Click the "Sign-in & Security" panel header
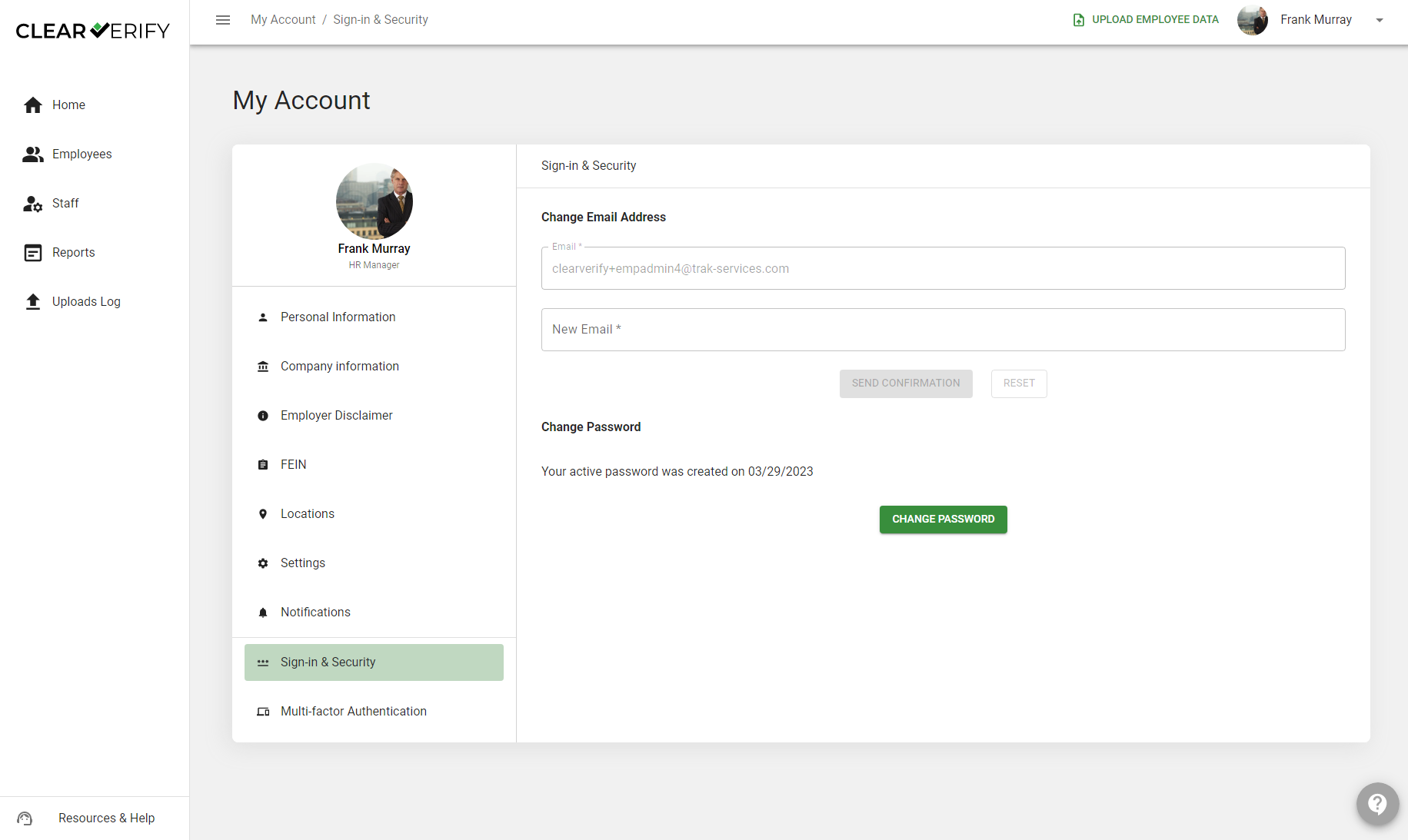 [x=588, y=166]
